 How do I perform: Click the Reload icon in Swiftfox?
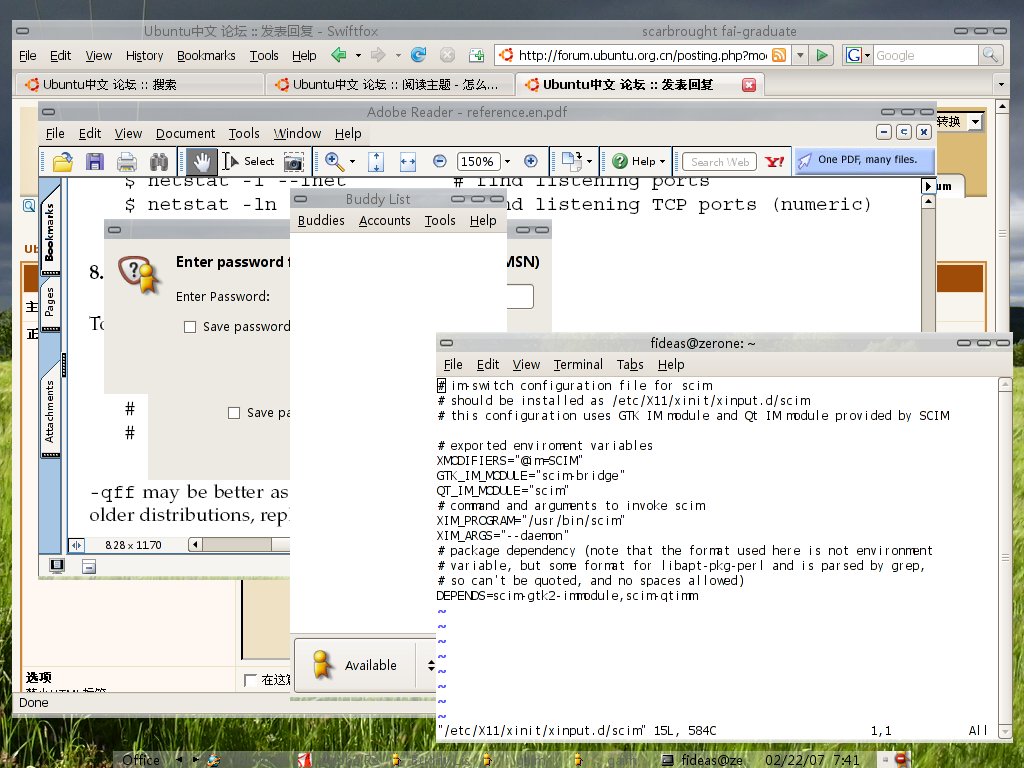[x=419, y=56]
